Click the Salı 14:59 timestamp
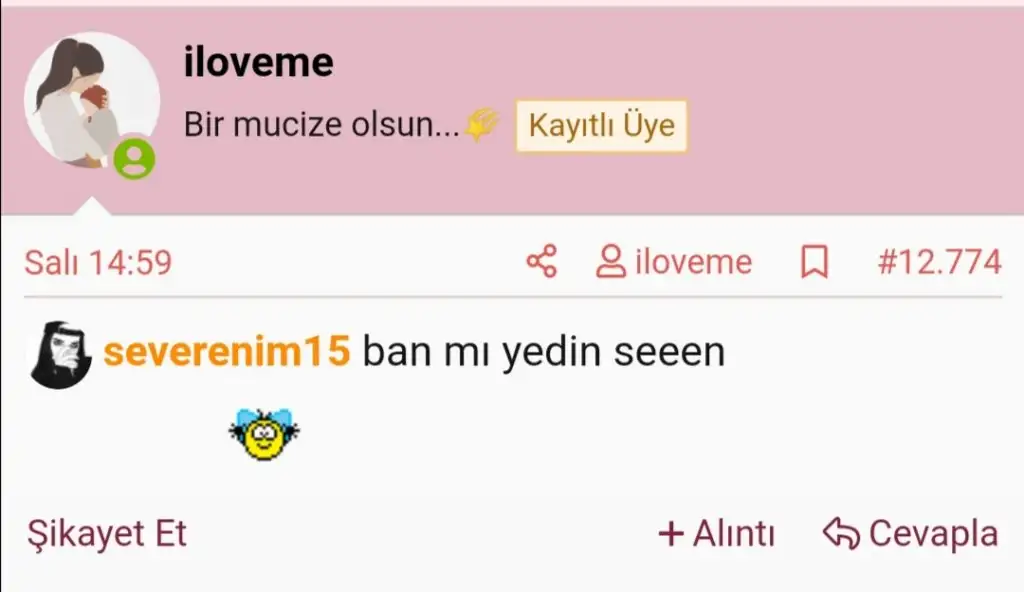Viewport: 1024px width, 592px height. [98, 263]
